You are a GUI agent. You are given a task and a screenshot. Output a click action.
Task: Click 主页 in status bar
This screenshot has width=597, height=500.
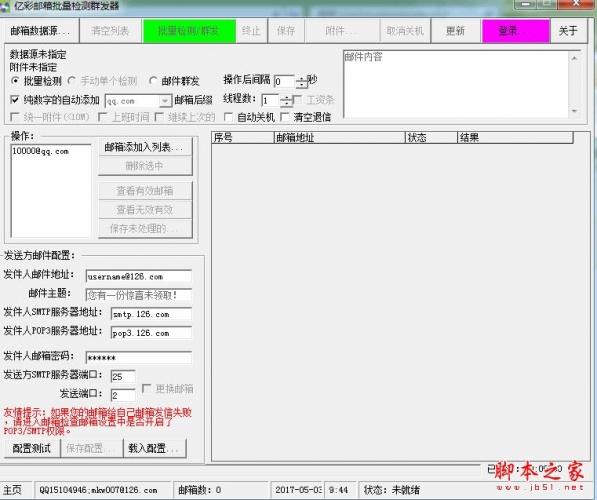[x=13, y=490]
